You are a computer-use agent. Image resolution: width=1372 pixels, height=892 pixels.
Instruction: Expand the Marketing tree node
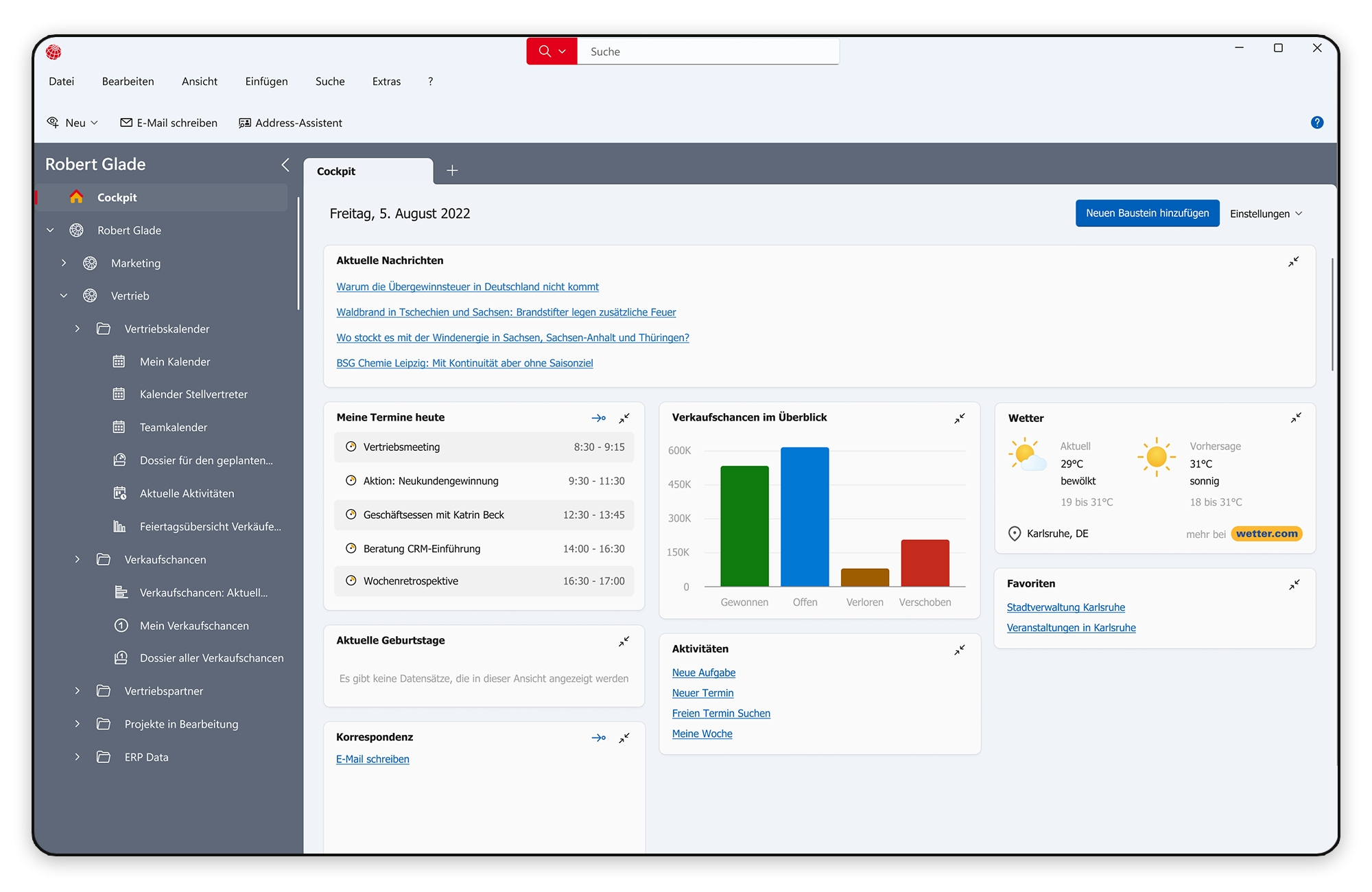pyautogui.click(x=64, y=263)
